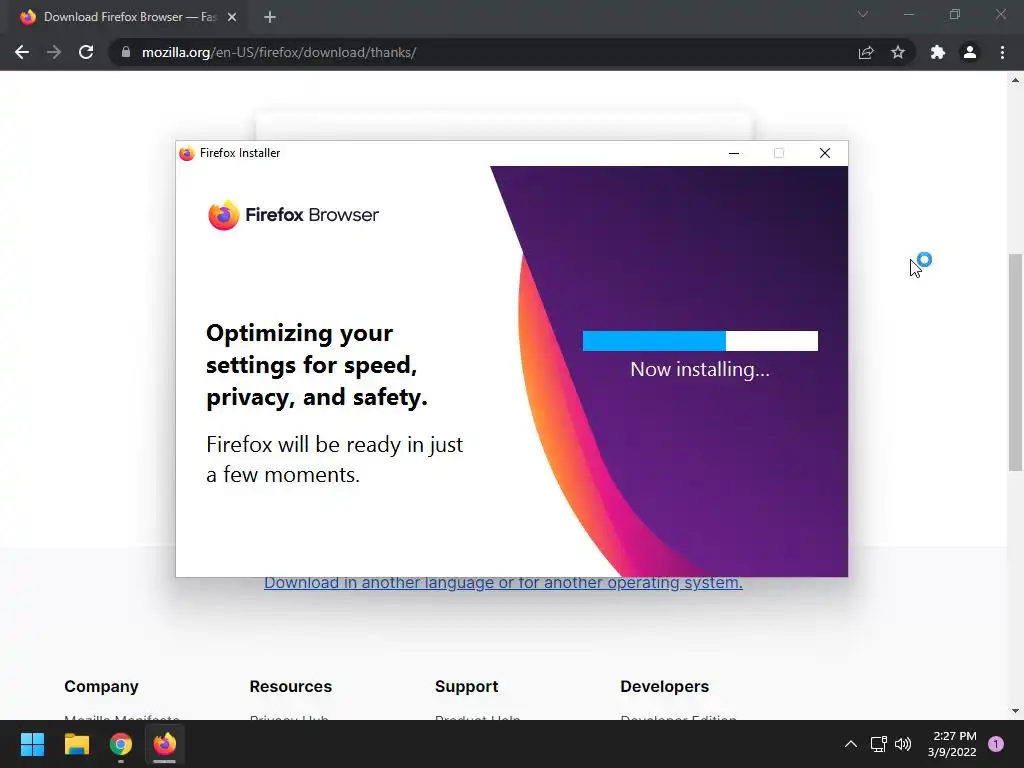Share this page using share icon

pos(866,52)
